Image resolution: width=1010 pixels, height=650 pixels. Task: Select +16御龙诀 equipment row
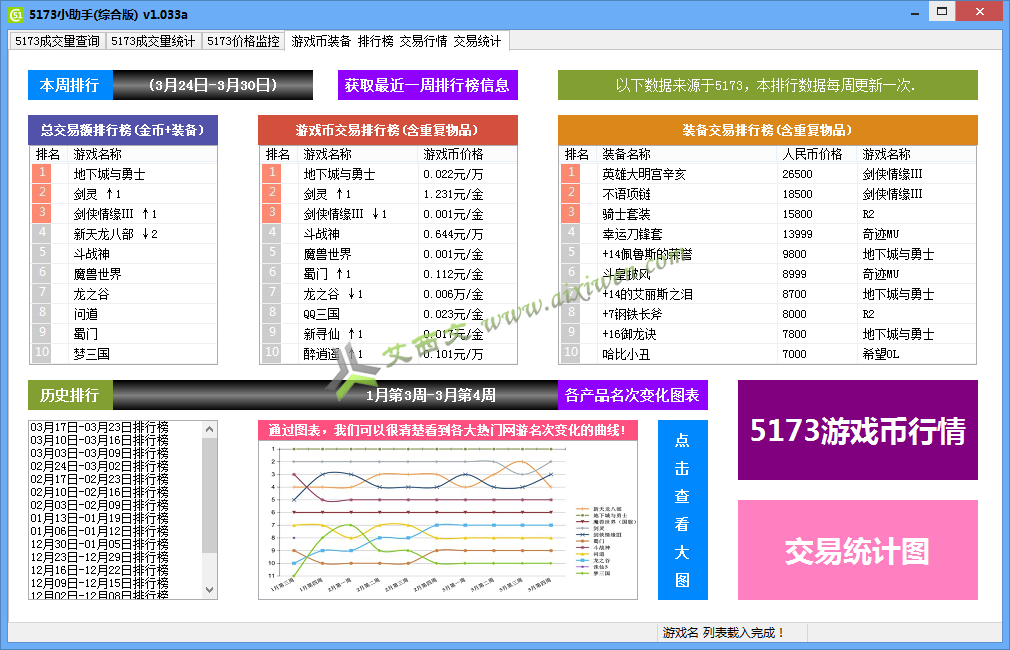pos(767,334)
